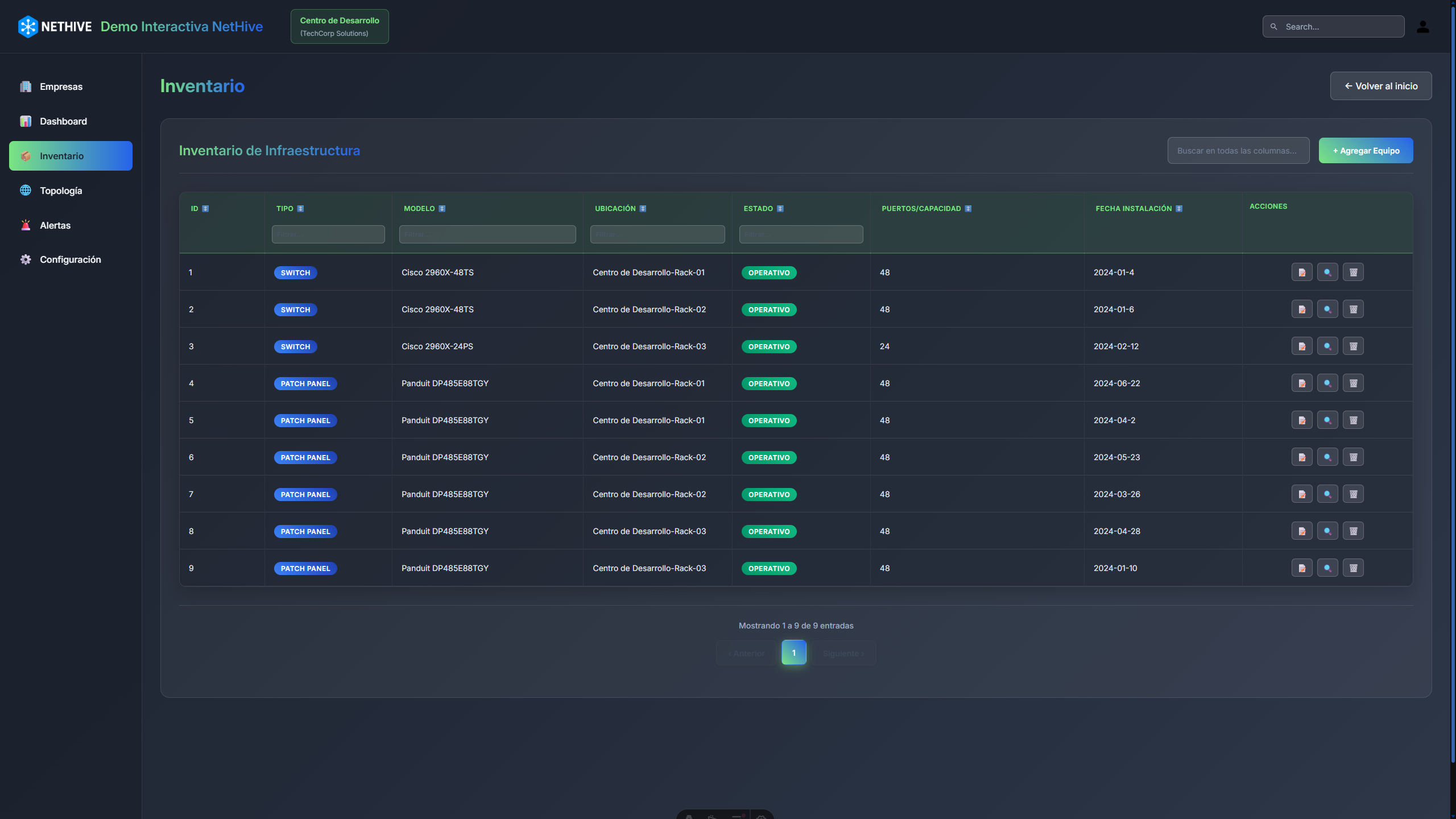Image resolution: width=1456 pixels, height=819 pixels.
Task: Click Volver al inicio button
Action: (x=1380, y=86)
